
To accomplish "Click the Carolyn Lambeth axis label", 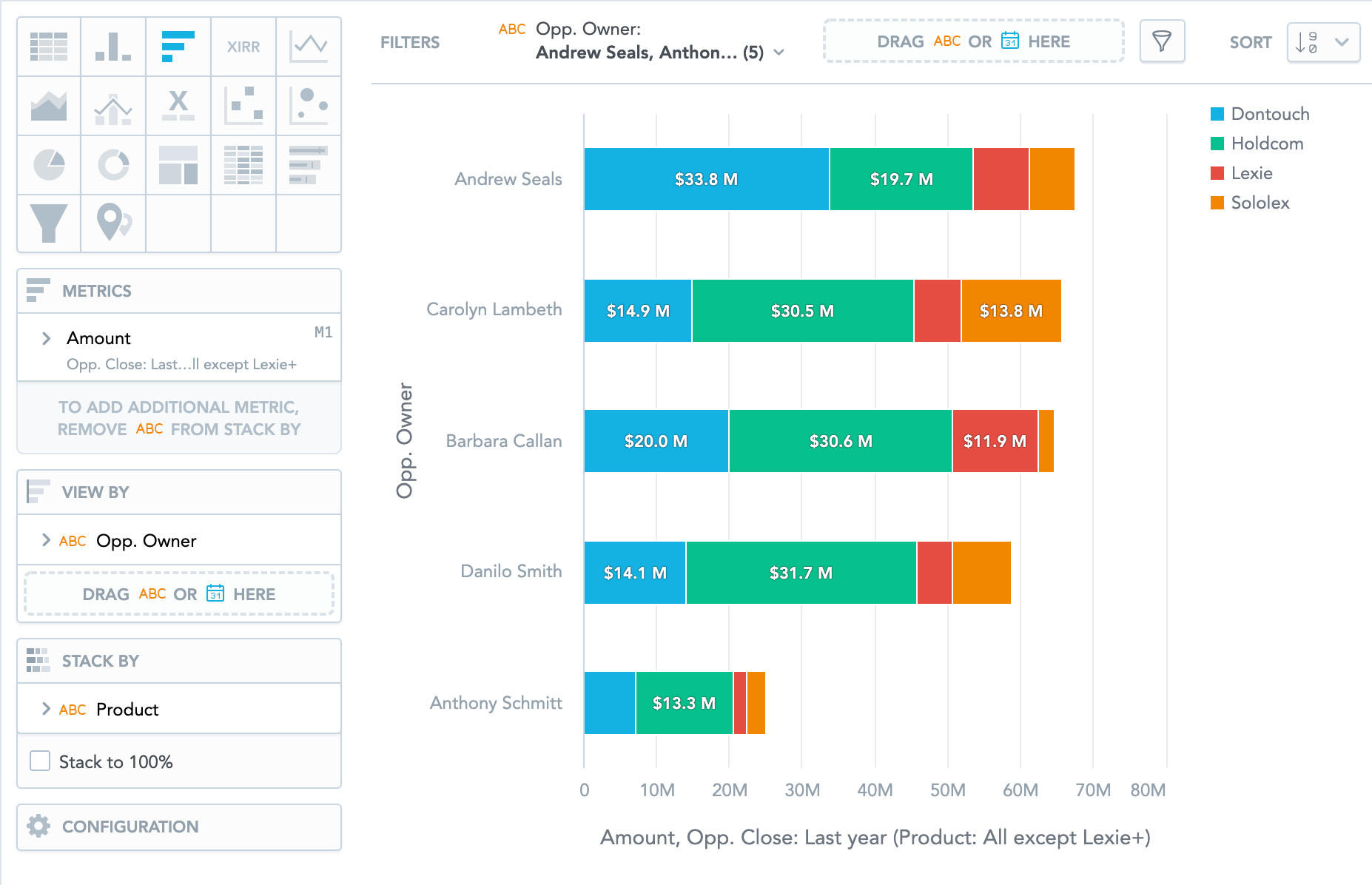I will pos(494,309).
